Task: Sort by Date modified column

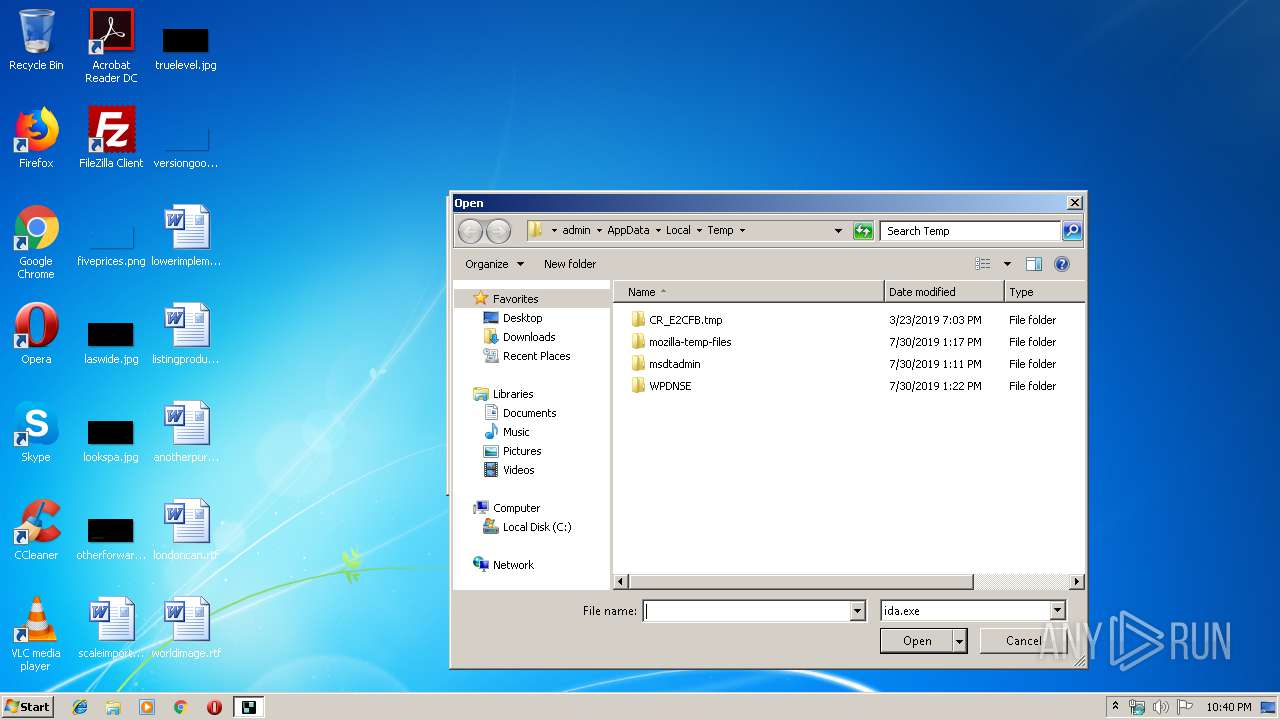Action: [x=944, y=292]
